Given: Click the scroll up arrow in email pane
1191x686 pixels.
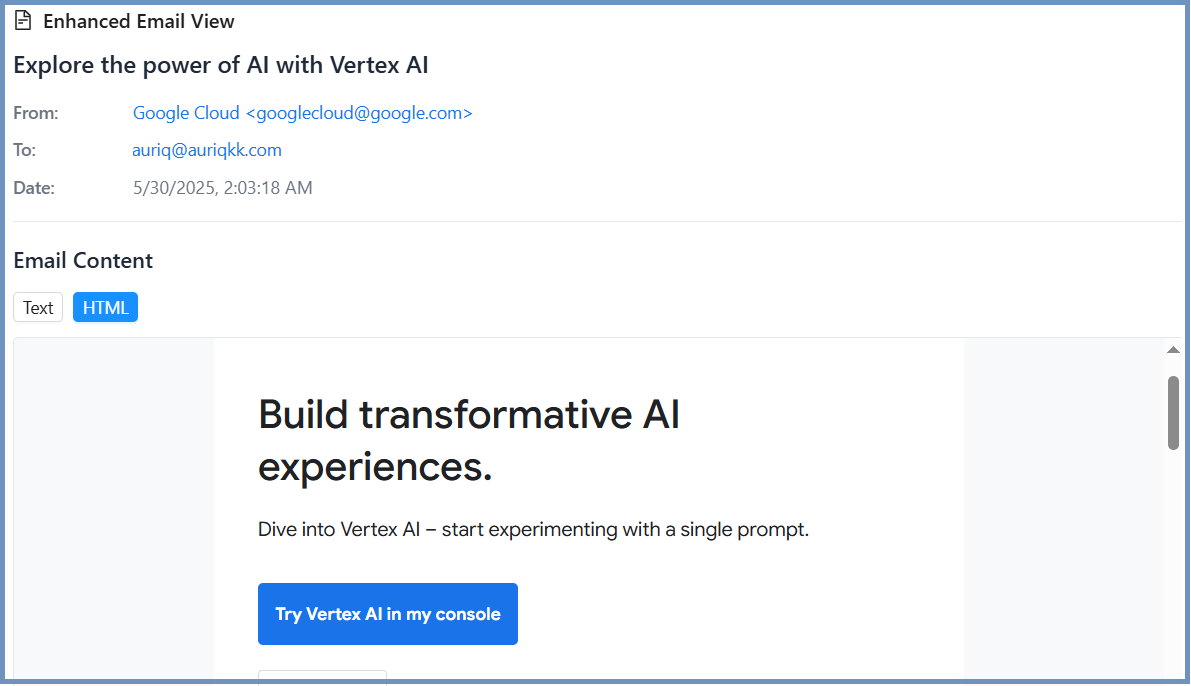Looking at the screenshot, I should [x=1173, y=350].
